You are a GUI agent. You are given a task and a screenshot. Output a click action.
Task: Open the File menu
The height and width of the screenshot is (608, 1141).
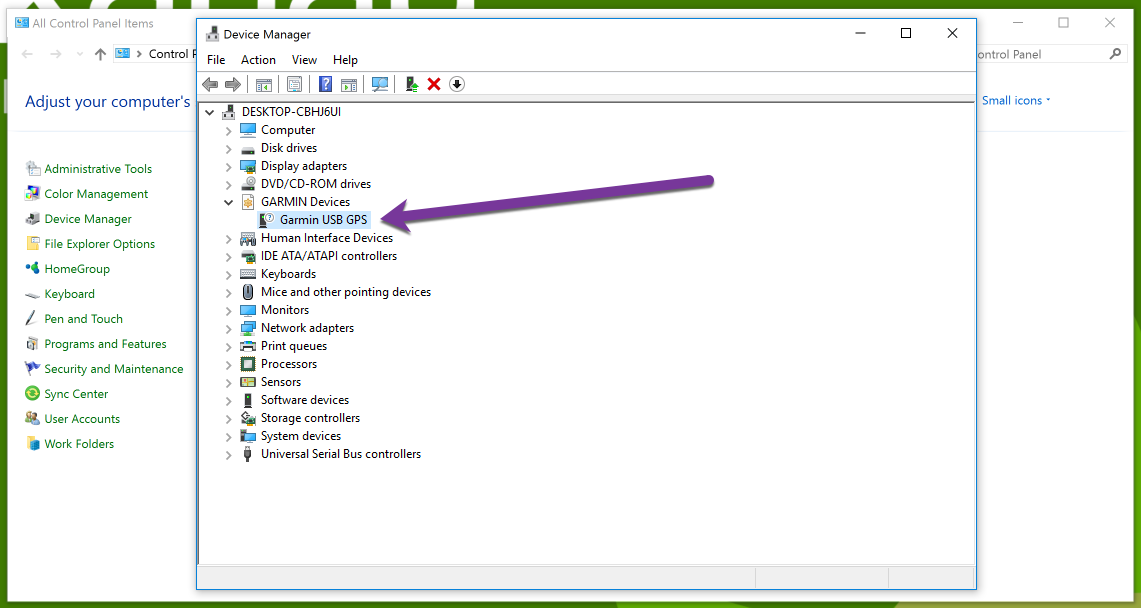coord(216,60)
